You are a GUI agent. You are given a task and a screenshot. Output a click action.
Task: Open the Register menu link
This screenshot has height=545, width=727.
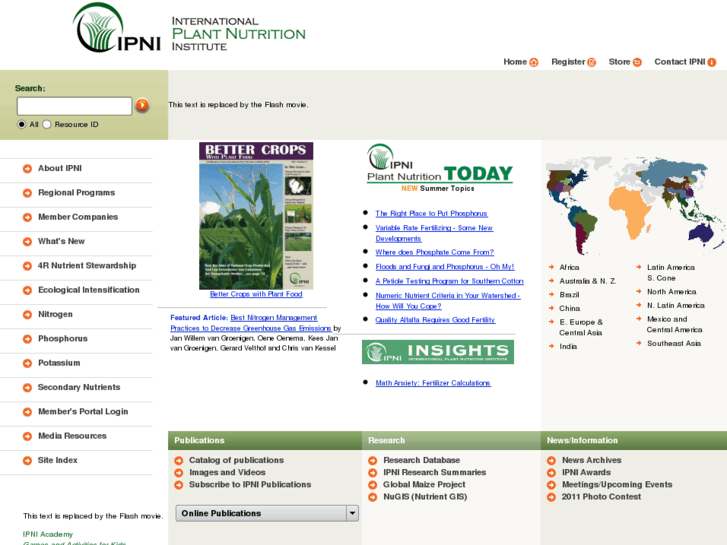(568, 62)
